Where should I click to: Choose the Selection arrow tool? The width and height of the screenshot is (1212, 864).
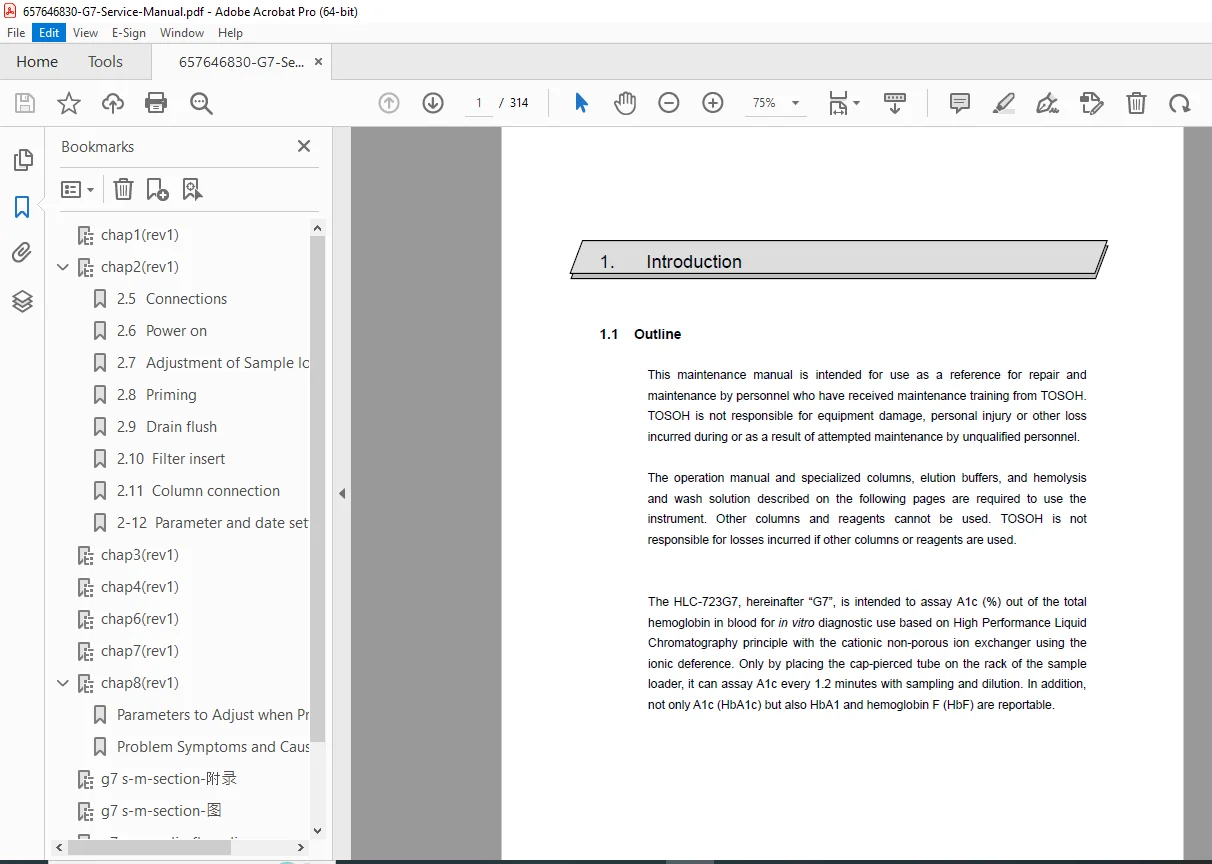click(581, 103)
